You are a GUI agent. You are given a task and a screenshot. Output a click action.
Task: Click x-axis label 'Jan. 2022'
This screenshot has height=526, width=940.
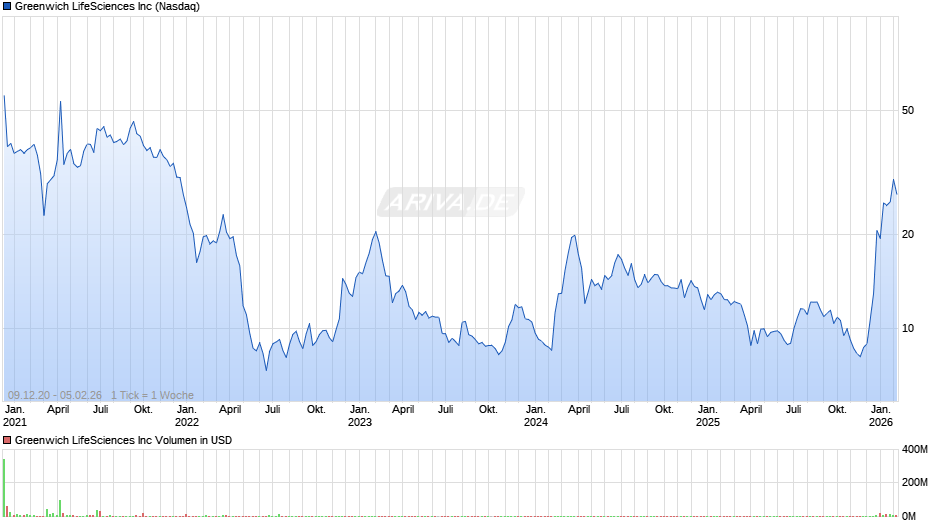[x=186, y=416]
